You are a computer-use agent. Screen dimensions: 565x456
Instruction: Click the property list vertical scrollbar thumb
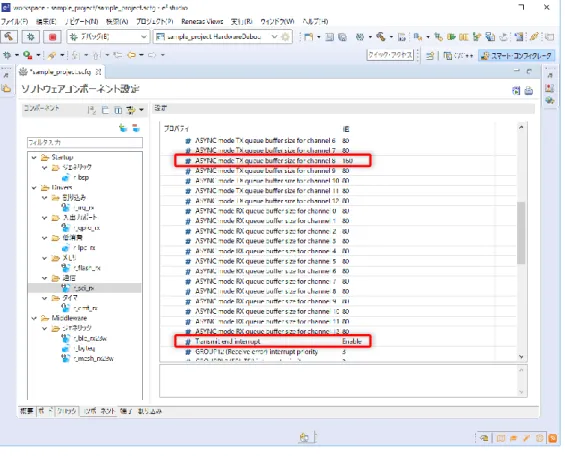tap(521, 233)
